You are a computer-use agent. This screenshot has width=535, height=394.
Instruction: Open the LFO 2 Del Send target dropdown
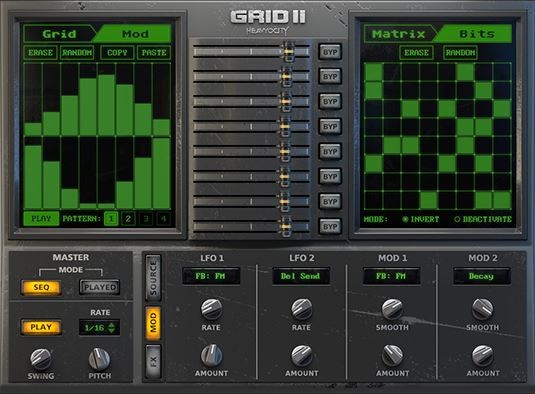pos(301,276)
